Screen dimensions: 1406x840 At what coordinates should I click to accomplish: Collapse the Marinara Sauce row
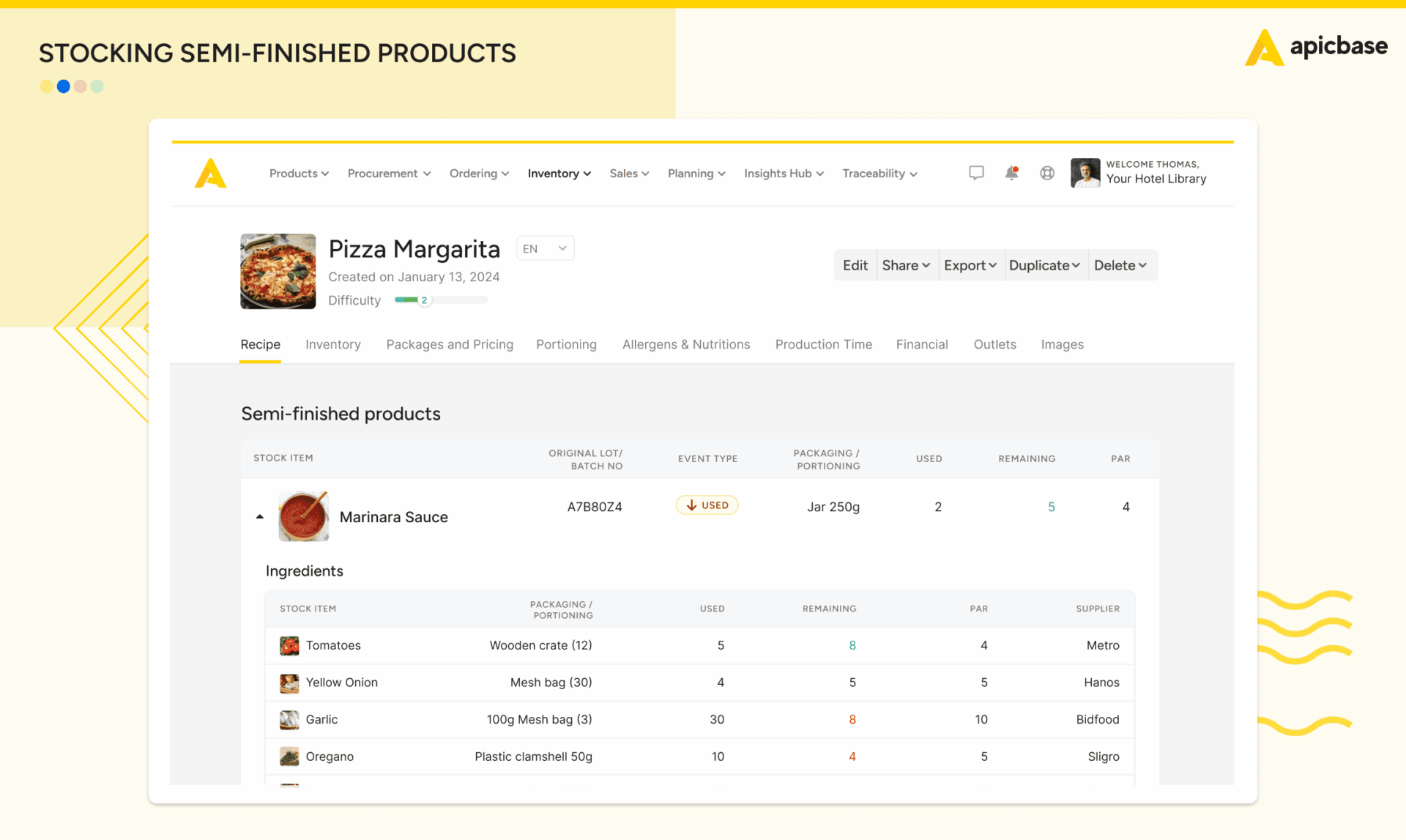pyautogui.click(x=259, y=517)
